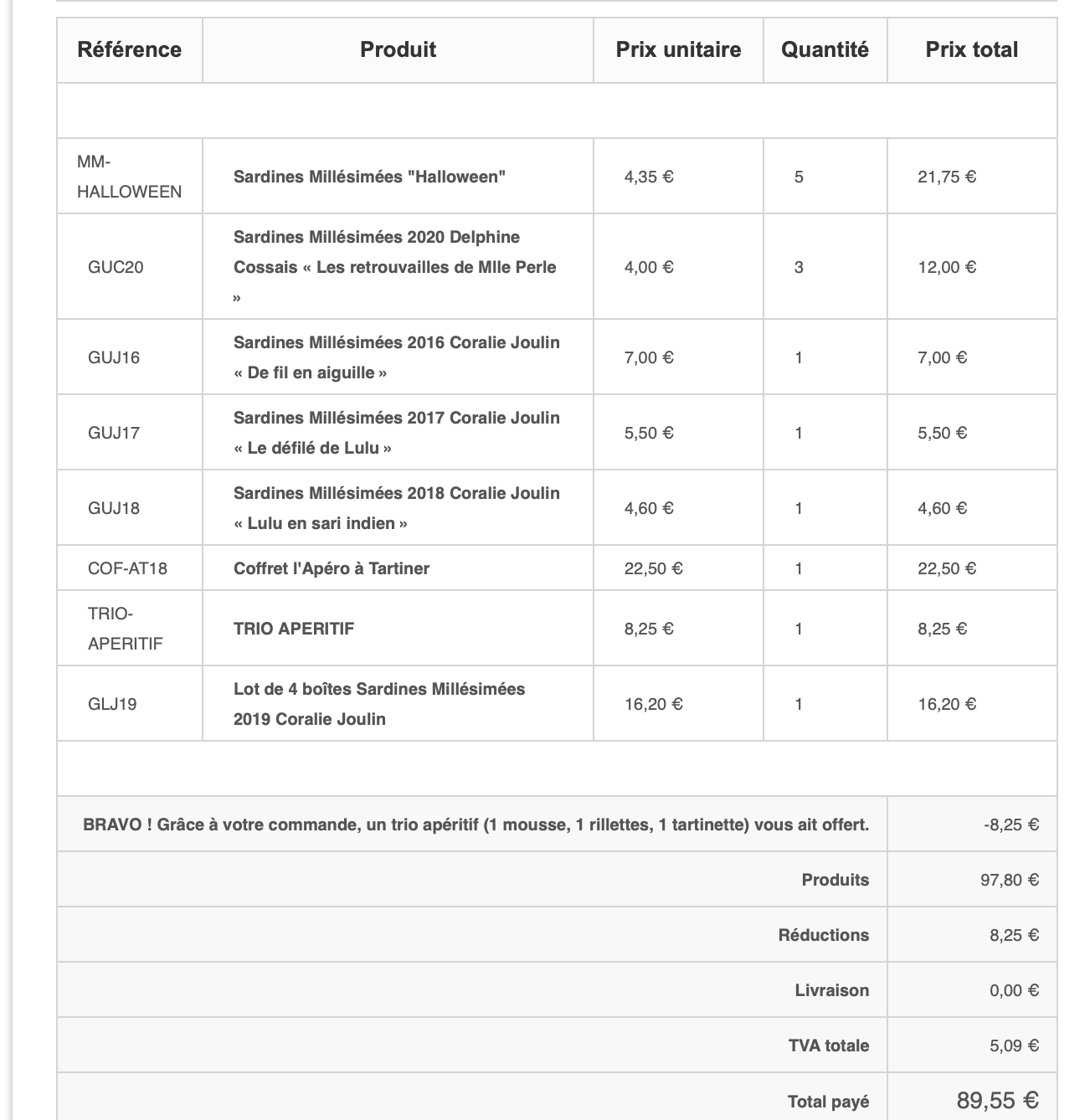Image resolution: width=1090 pixels, height=1120 pixels.
Task: Select the TVA totale label
Action: click(x=828, y=1046)
